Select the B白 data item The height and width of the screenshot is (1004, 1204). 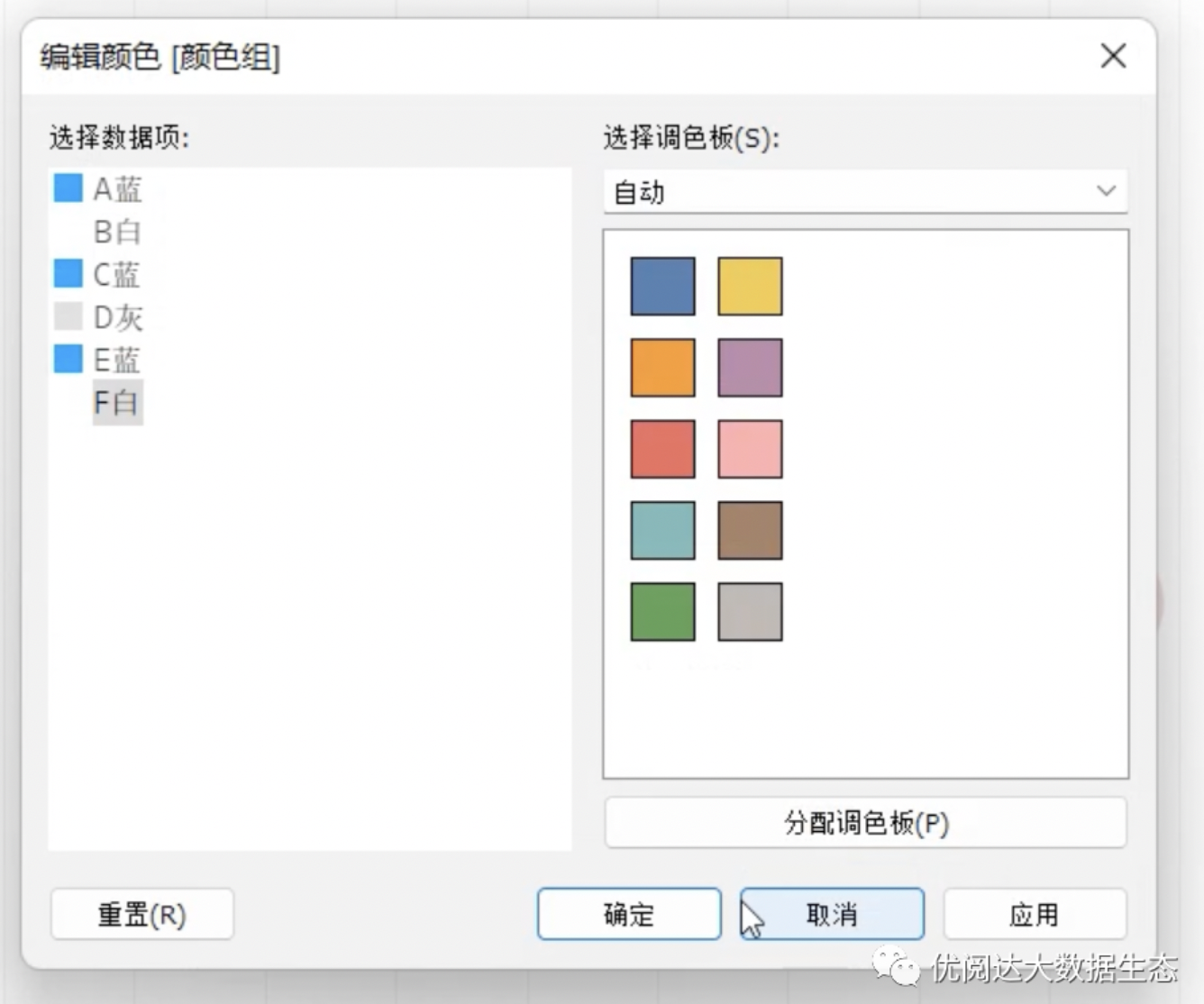[117, 233]
